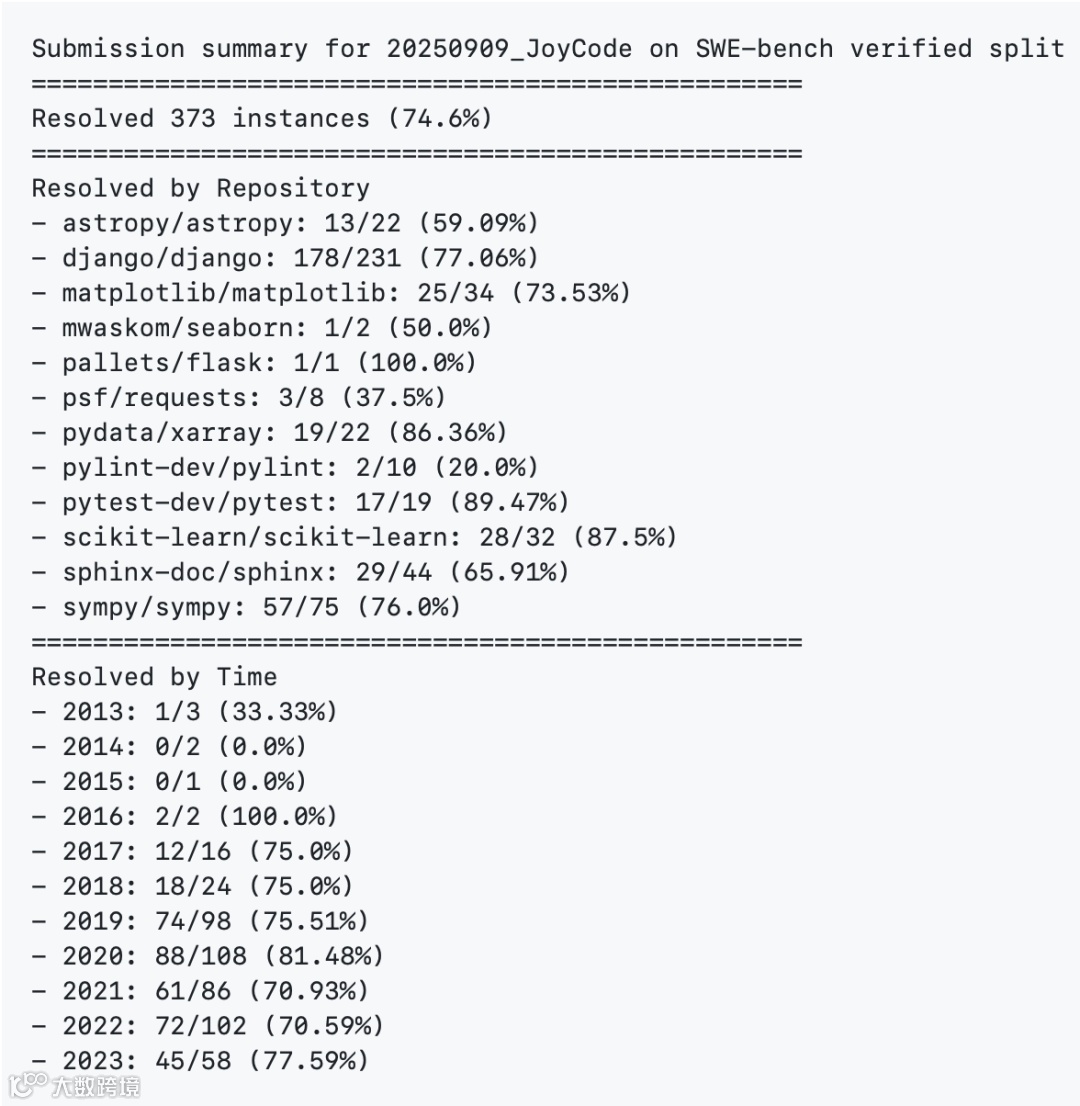Click the 大数跨境 watermark text
The height and width of the screenshot is (1106, 1080).
pyautogui.click(x=95, y=1086)
